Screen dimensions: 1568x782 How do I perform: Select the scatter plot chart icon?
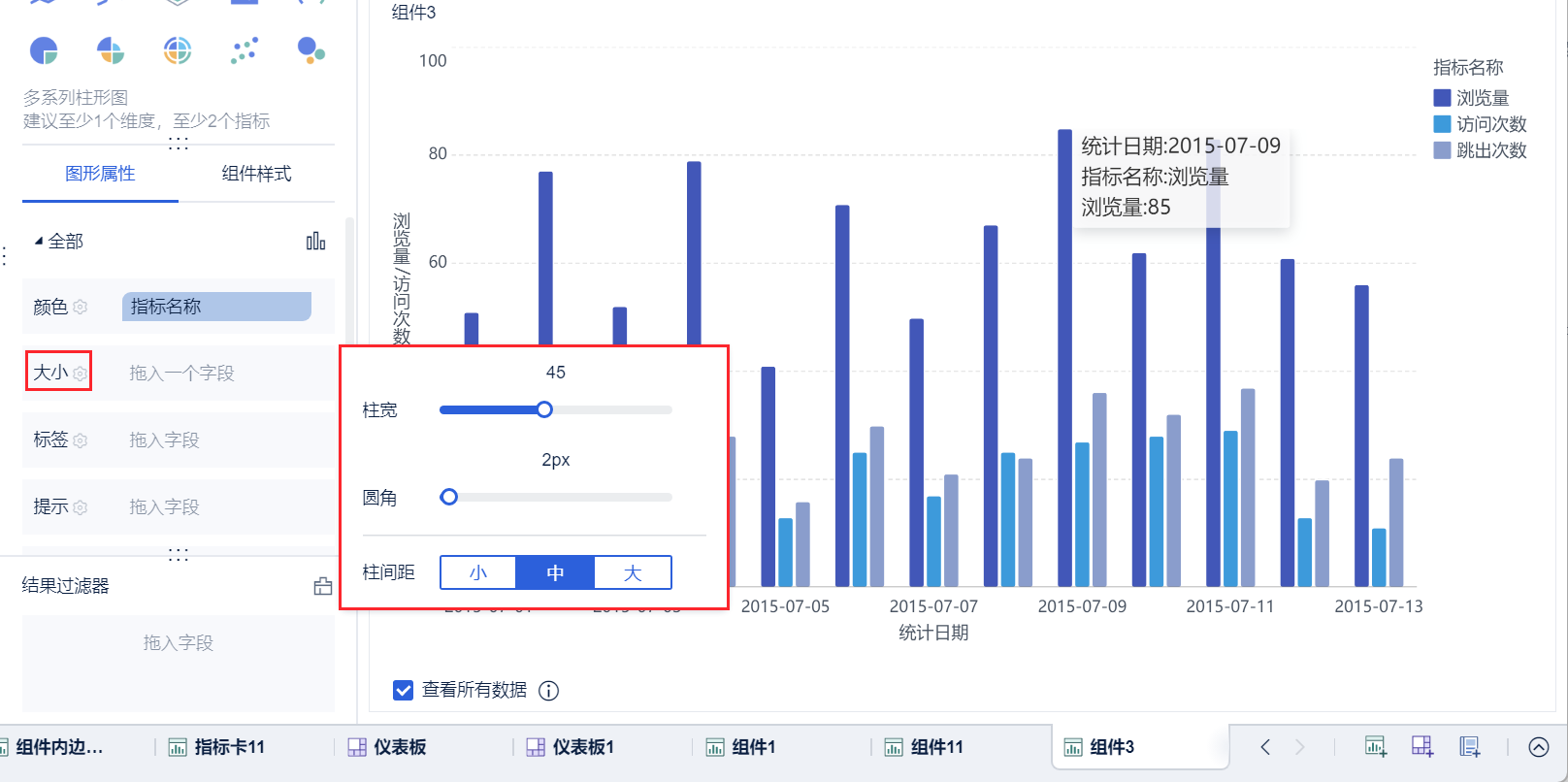coord(245,50)
